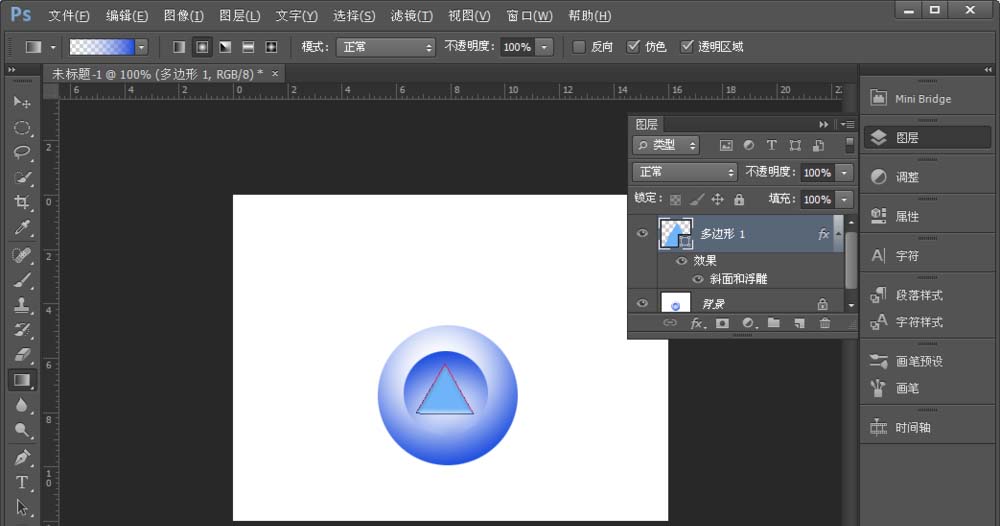Enable the 反向 reverse checkbox
This screenshot has width=1000, height=526.
(579, 47)
